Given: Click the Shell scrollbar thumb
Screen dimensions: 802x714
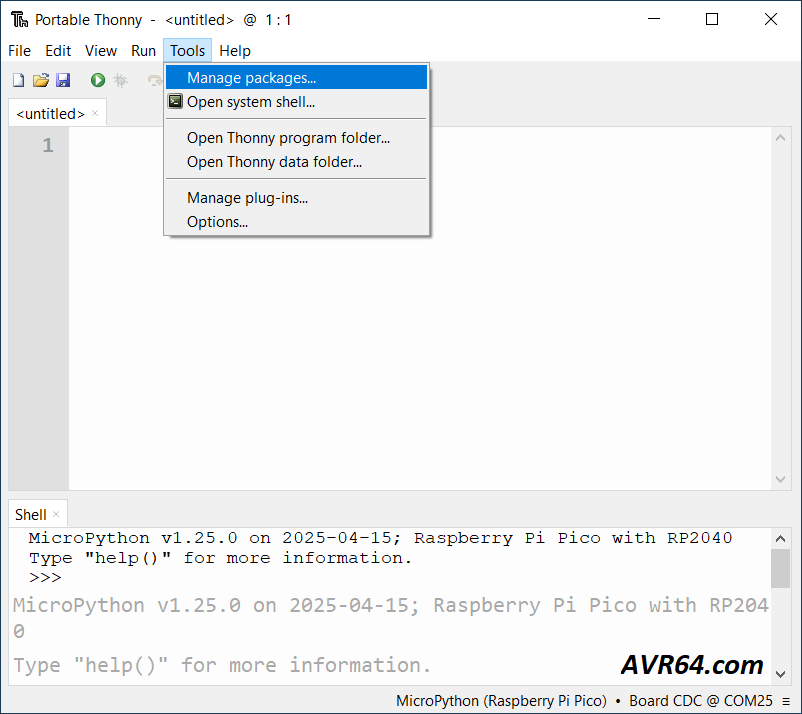Looking at the screenshot, I should click(781, 569).
